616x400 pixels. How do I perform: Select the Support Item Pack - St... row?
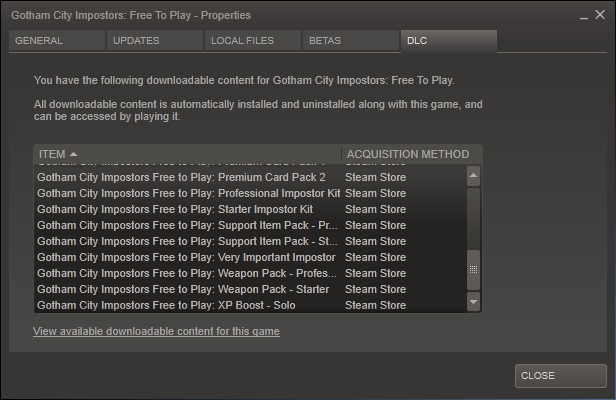tap(250, 241)
